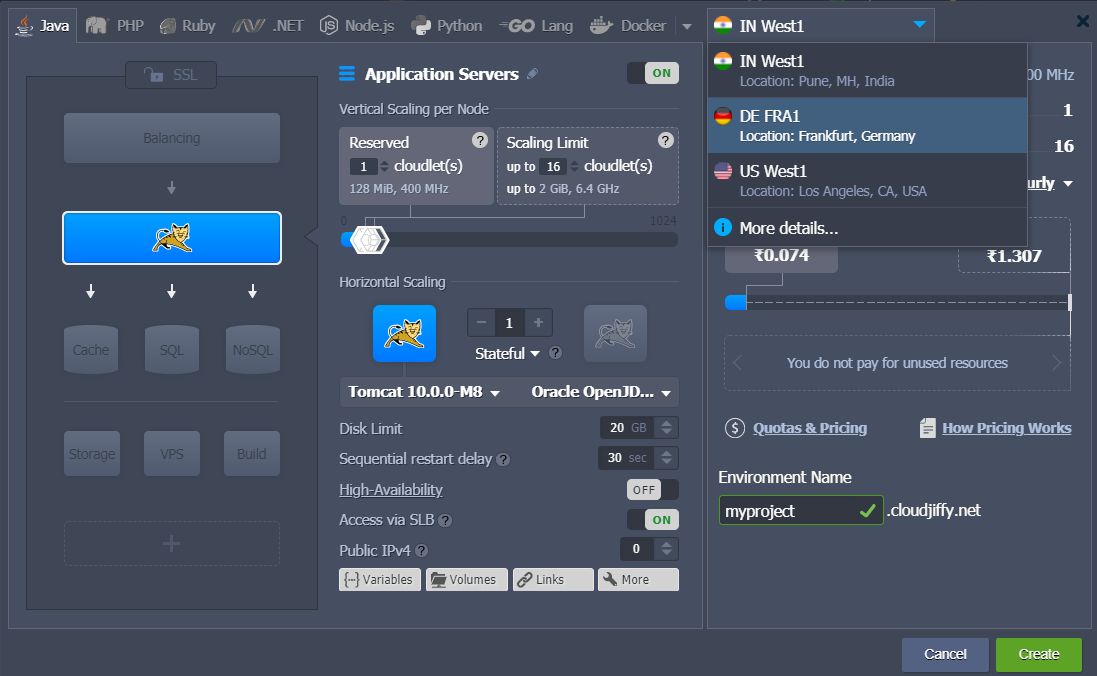Open the Docker tab
1097x676 pixels.
(628, 26)
